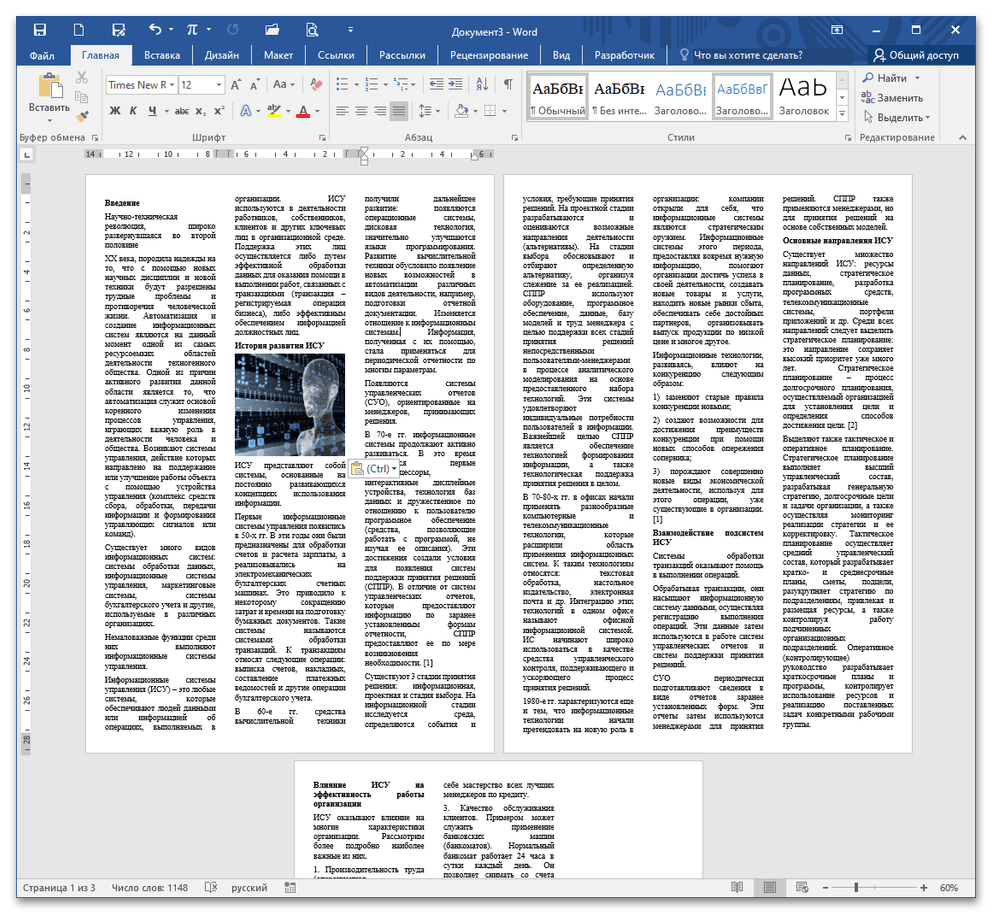Open the Вставка ribbon tab
The height and width of the screenshot is (914, 992).
[161, 55]
